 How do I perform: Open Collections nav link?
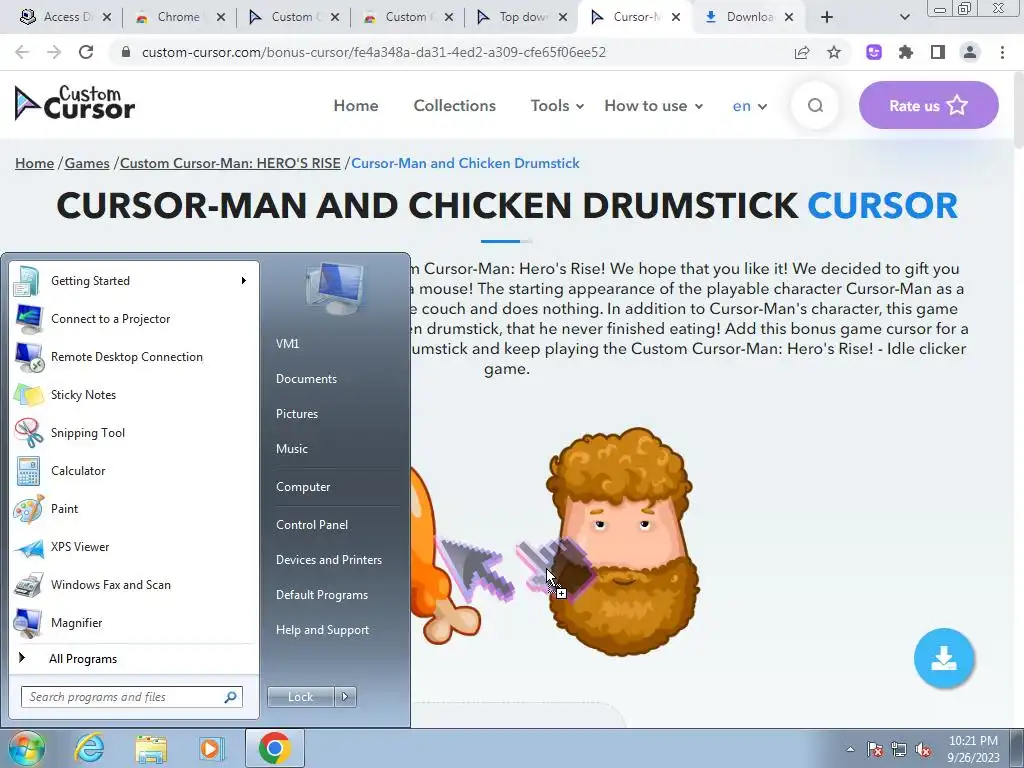[x=455, y=106]
